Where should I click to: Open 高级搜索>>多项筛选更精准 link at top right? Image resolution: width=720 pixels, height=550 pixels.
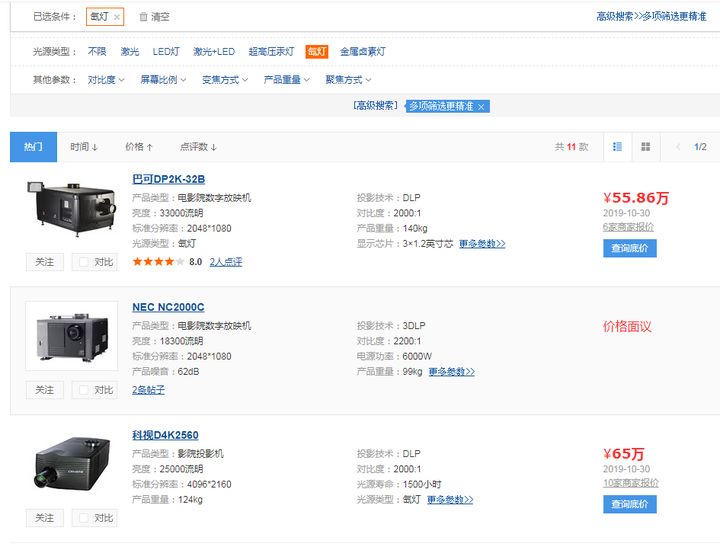coord(651,17)
